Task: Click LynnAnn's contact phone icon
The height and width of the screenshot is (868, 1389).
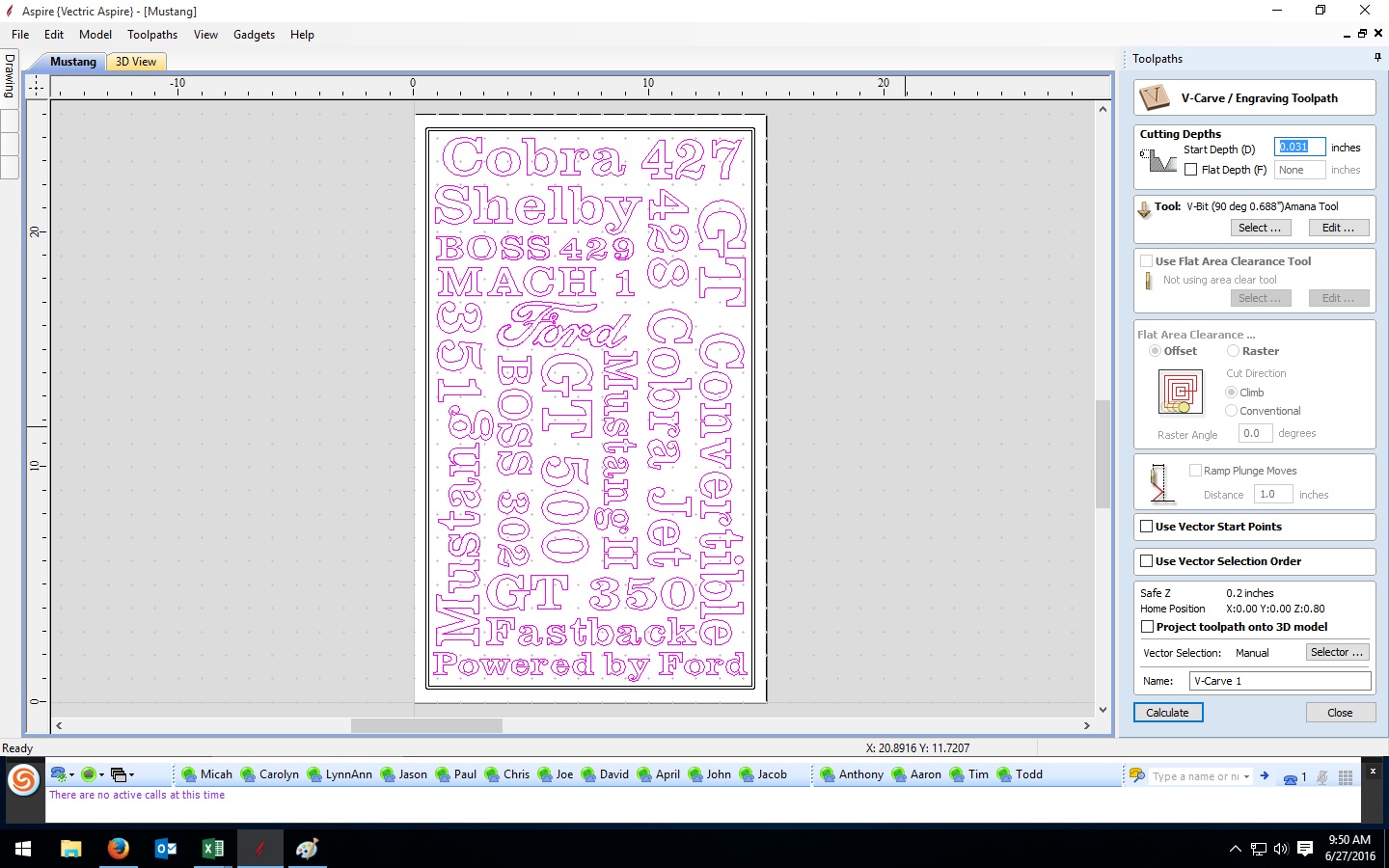Action: click(x=314, y=774)
